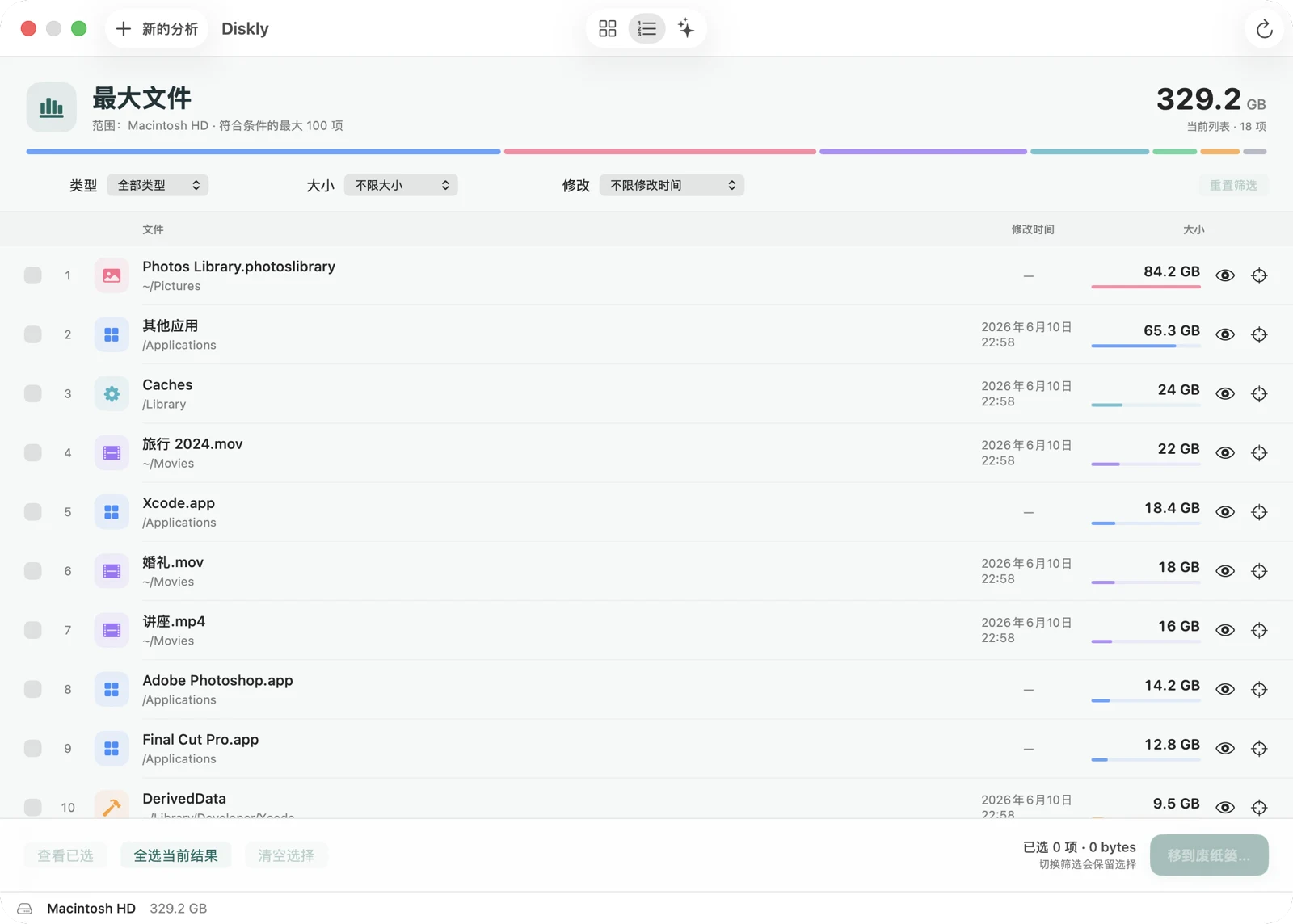Click the 讲座.mp4 film icon
This screenshot has height=924, width=1293.
click(112, 630)
